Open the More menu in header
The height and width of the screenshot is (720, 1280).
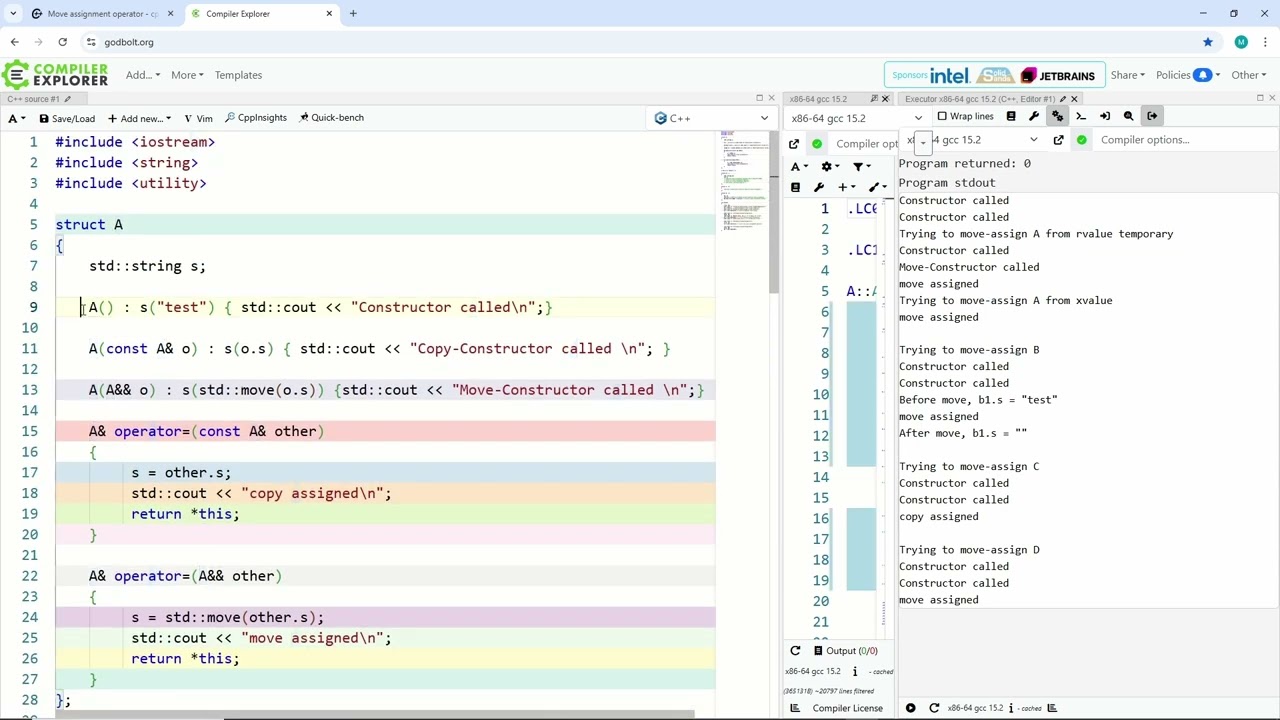click(187, 75)
